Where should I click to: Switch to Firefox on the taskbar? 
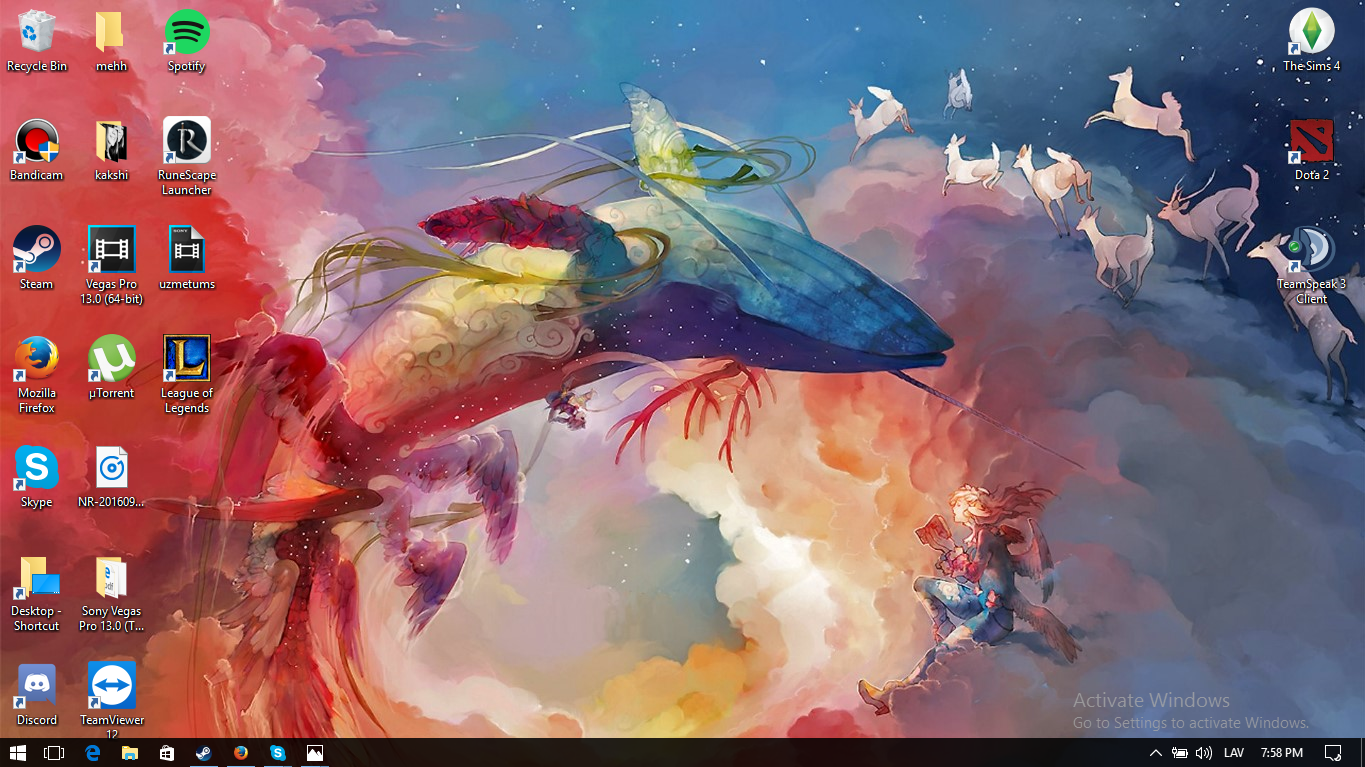(240, 752)
